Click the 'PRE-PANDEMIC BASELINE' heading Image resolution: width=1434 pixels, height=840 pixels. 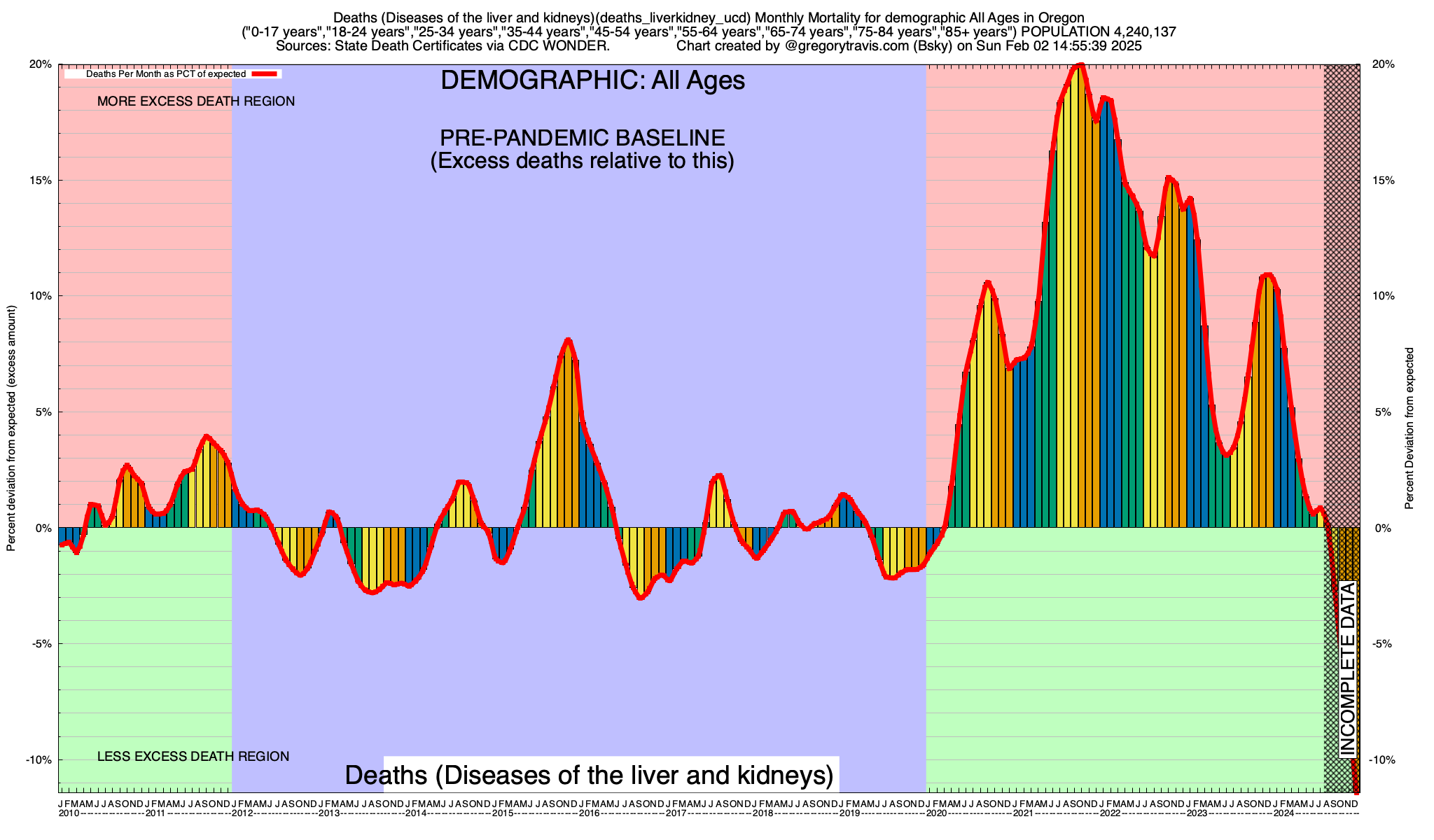pyautogui.click(x=582, y=137)
